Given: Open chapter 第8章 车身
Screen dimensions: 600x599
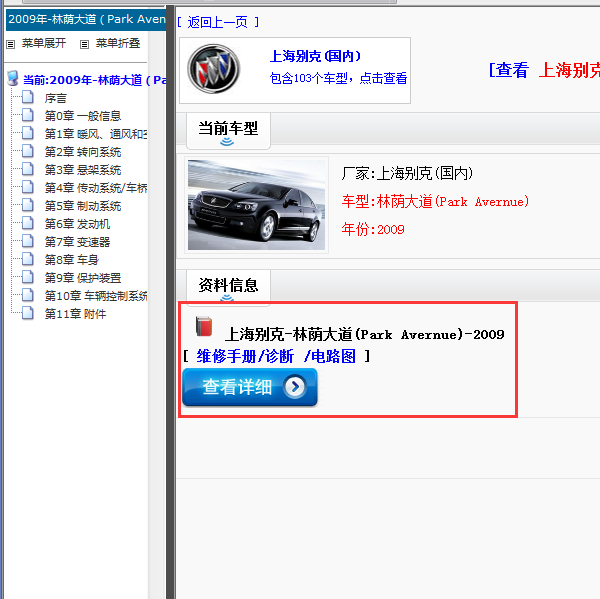Looking at the screenshot, I should pyautogui.click(x=72, y=260).
